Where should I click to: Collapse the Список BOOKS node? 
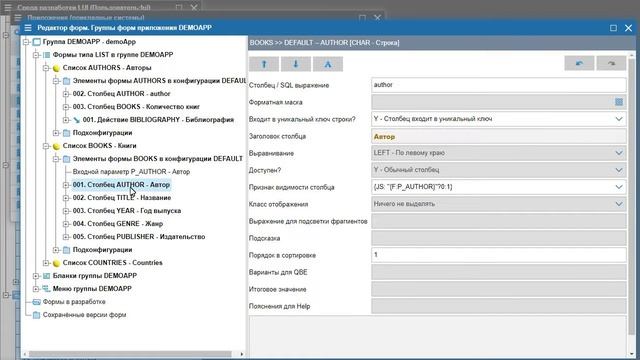[46, 146]
